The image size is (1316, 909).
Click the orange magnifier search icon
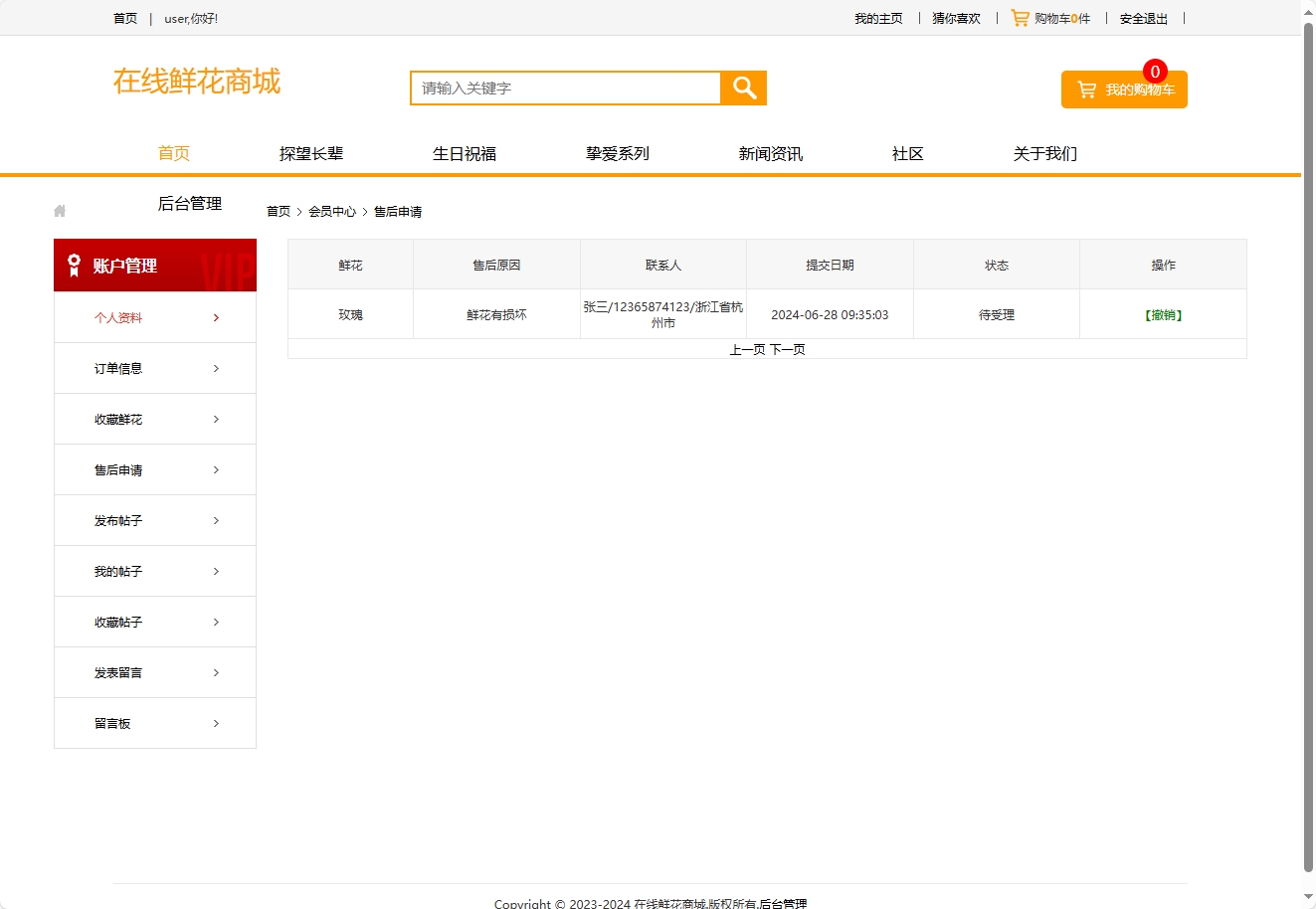(743, 88)
